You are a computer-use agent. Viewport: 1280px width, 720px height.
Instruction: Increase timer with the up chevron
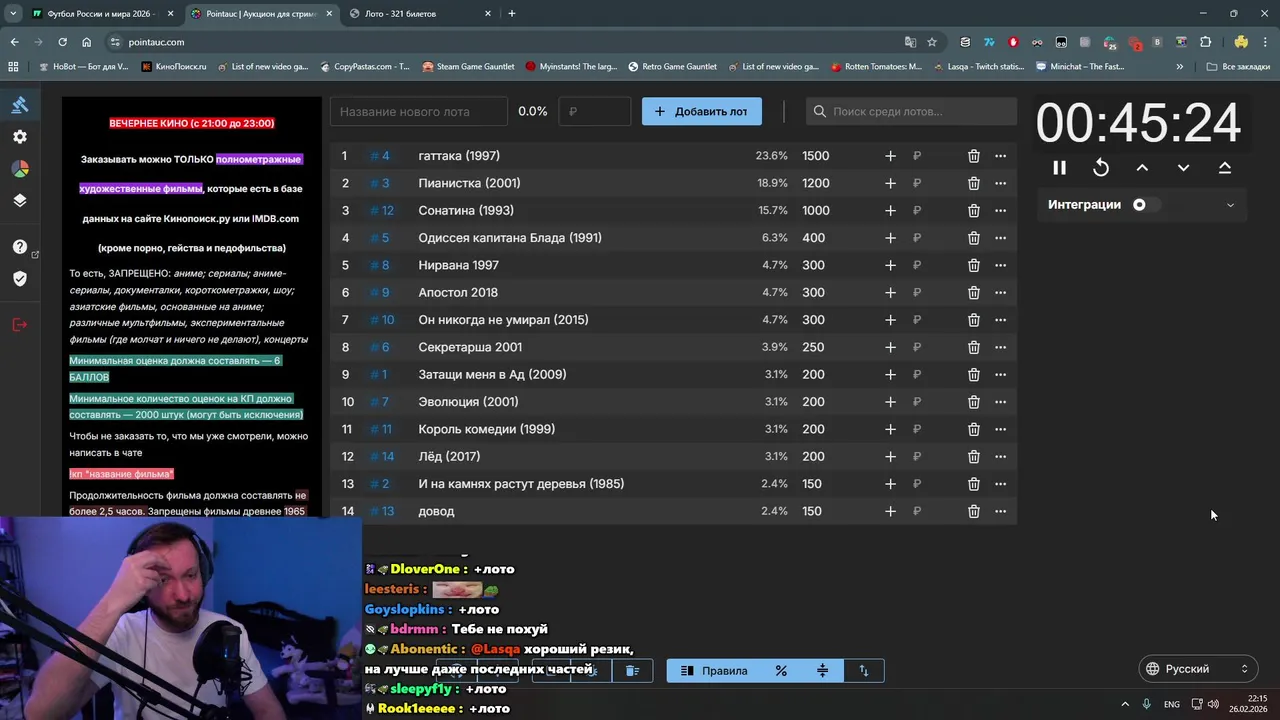point(1142,168)
